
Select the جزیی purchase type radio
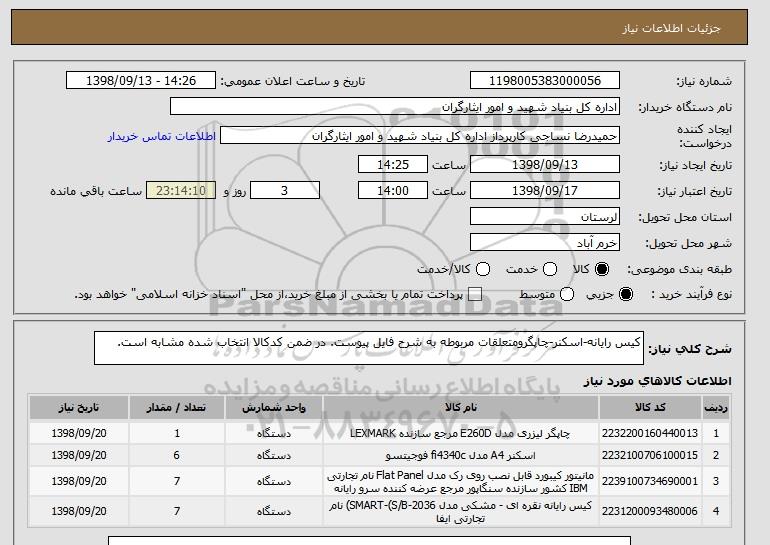pos(626,295)
